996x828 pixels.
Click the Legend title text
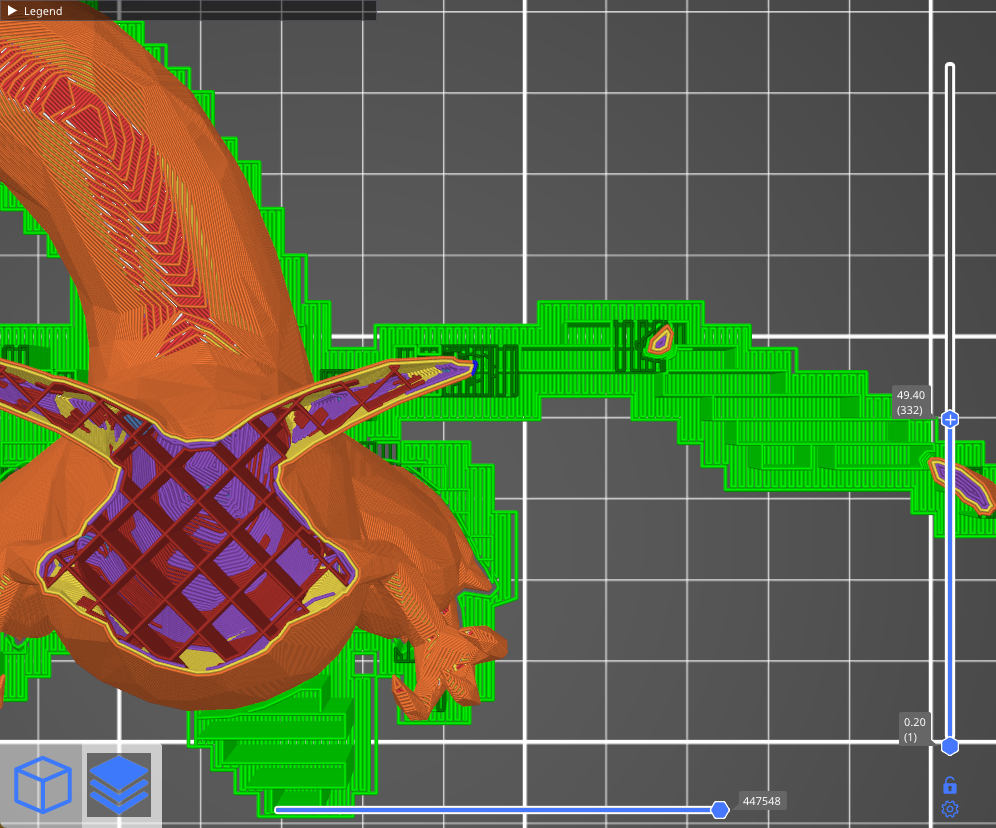pos(43,11)
